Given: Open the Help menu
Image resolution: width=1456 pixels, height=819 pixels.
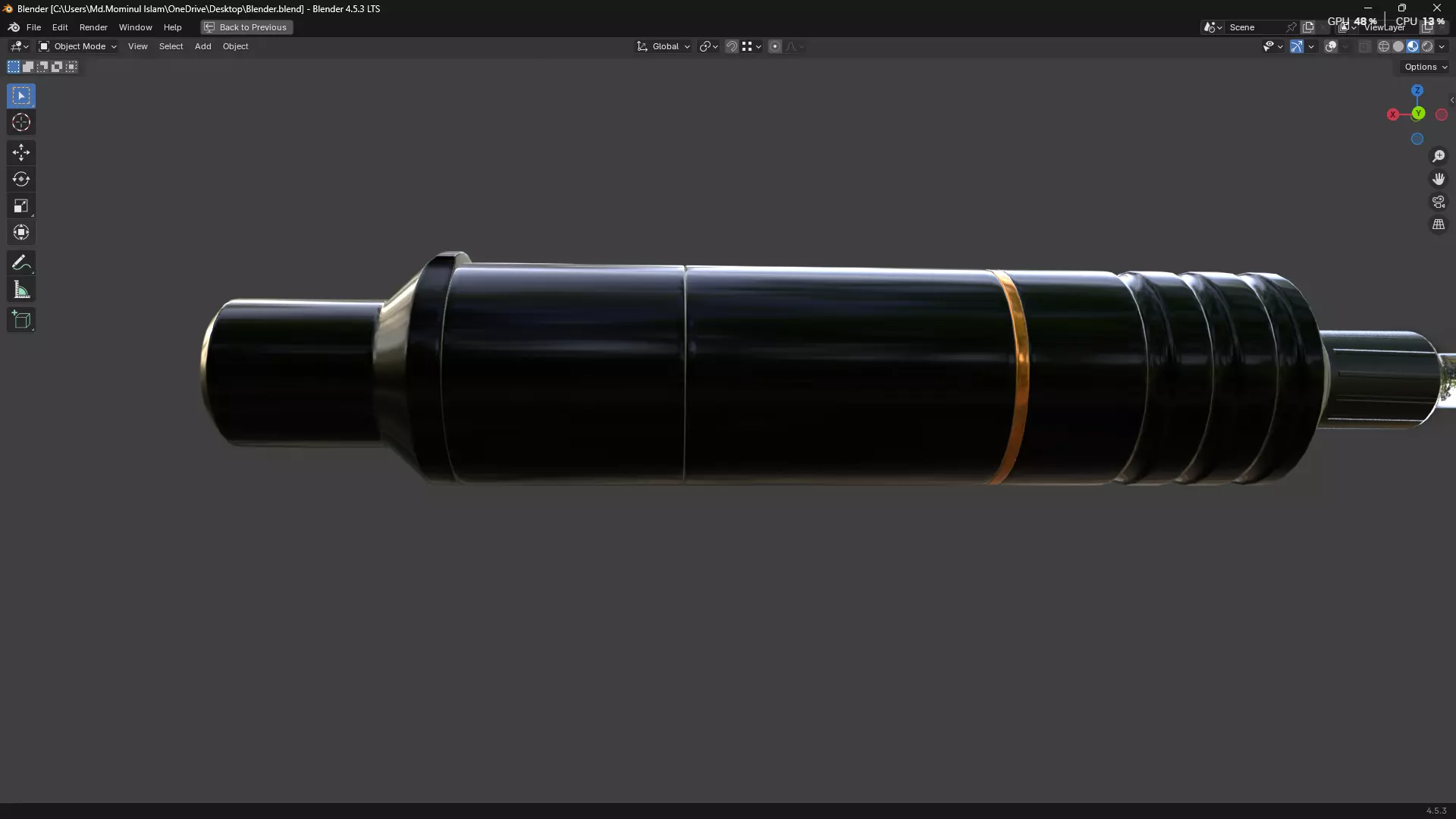Looking at the screenshot, I should [172, 27].
